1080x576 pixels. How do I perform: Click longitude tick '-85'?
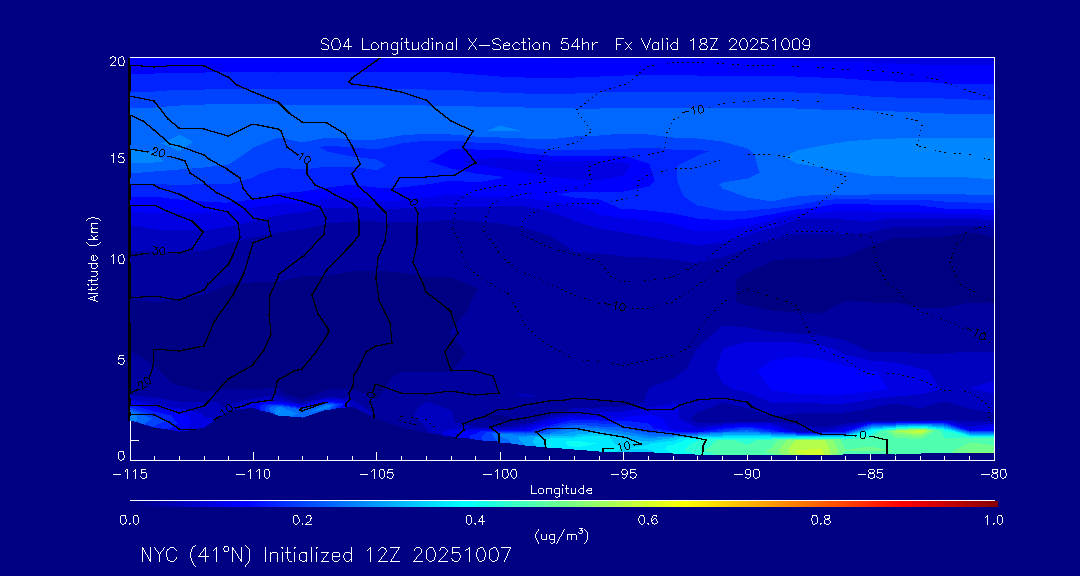(871, 474)
